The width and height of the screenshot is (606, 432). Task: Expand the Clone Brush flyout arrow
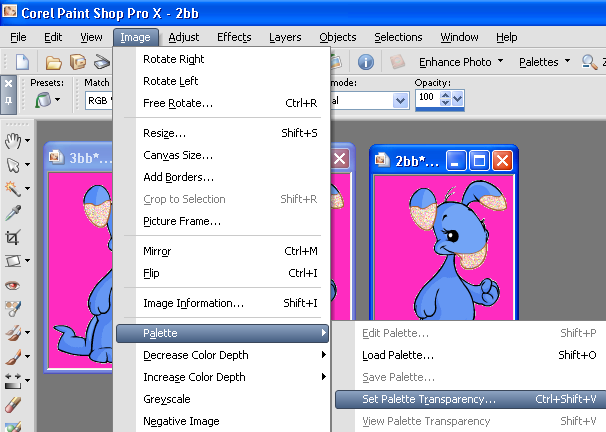pos(27,332)
